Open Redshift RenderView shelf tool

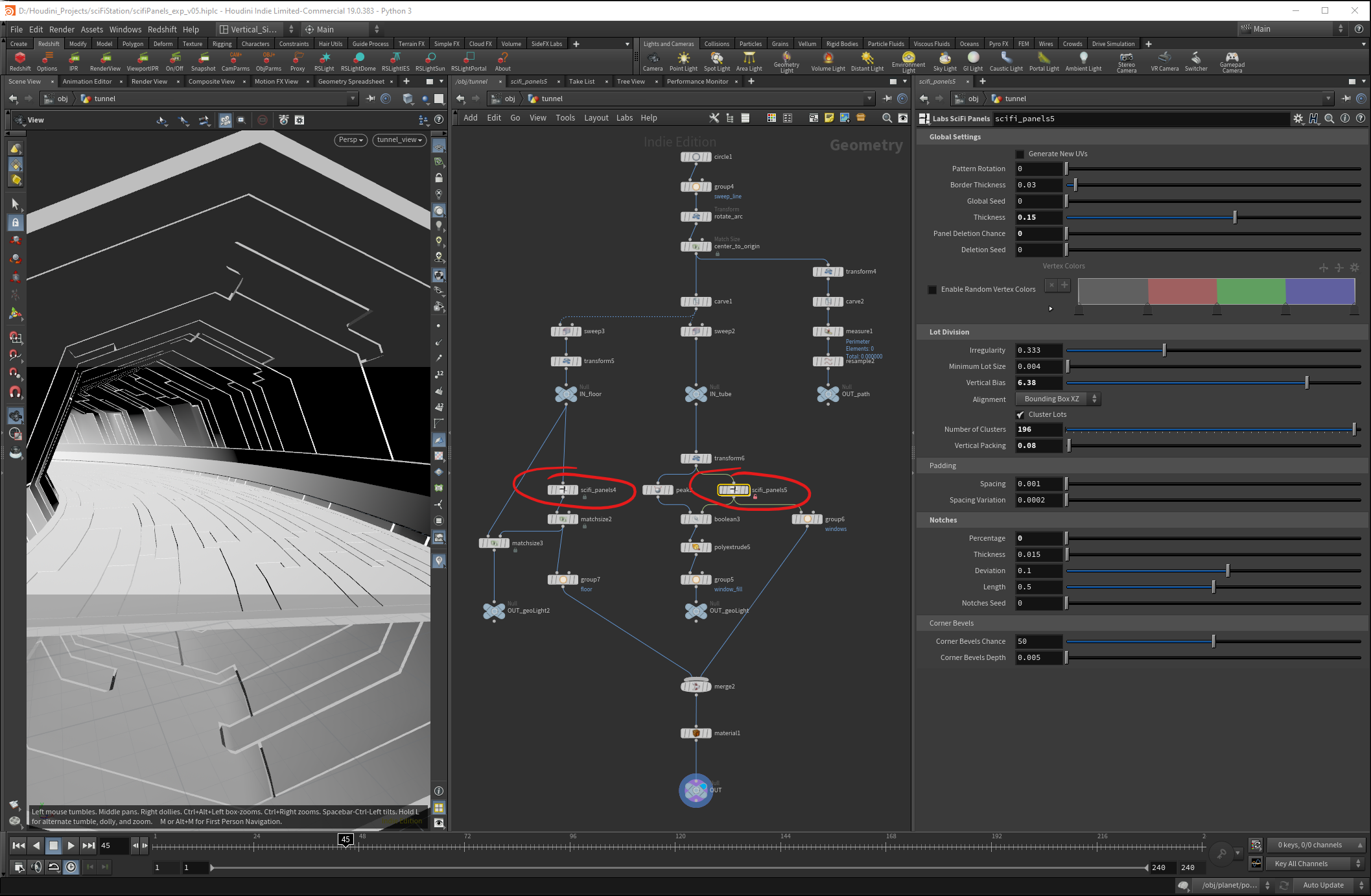tap(105, 61)
